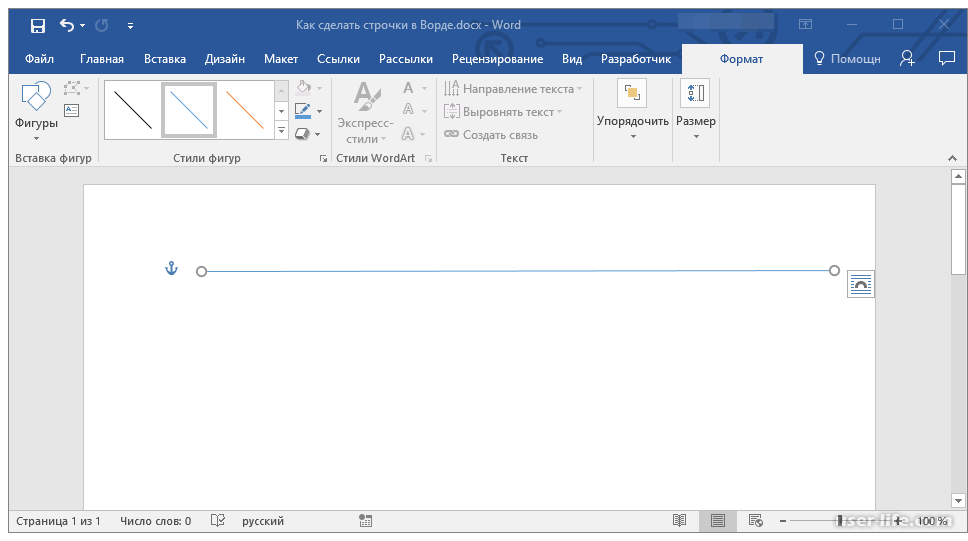Move shape styles gallery down one row

tap(282, 112)
